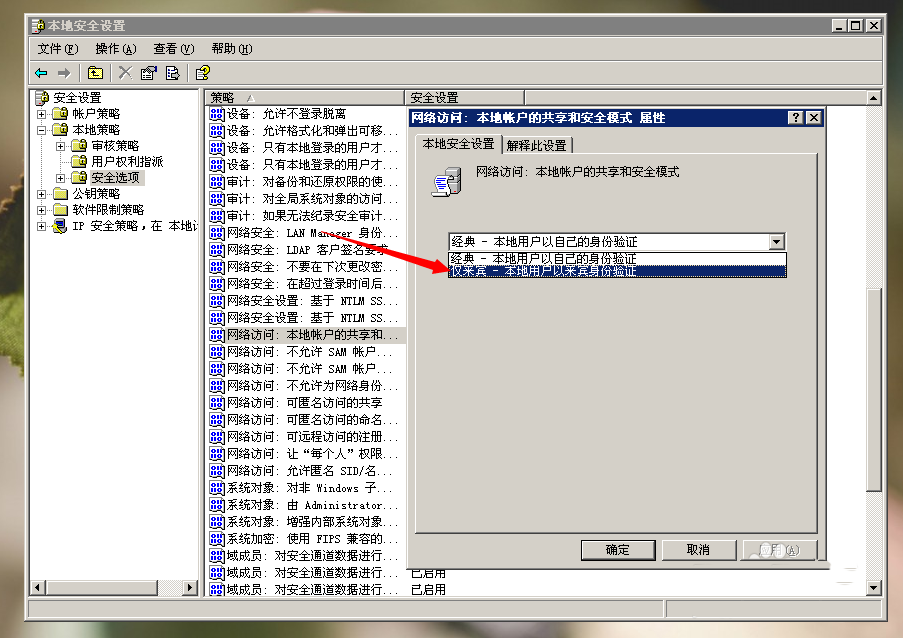The height and width of the screenshot is (638, 903).
Task: Click policy icon beside 审计: 如果无法纪录安全审计
Action: [217, 216]
